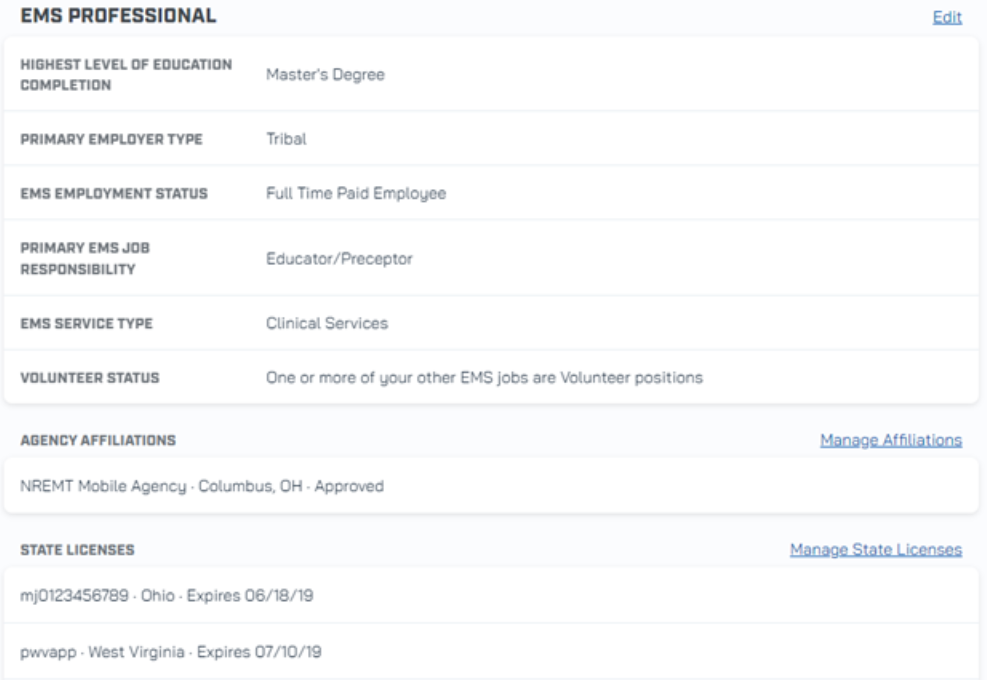Click the Clinical Services service type value
Screen dimensions: 987x680
326,324
